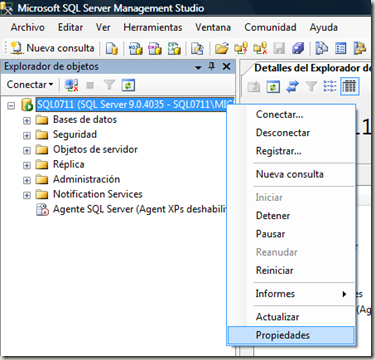
Task: Open the Herramientas menu
Action: (153, 27)
